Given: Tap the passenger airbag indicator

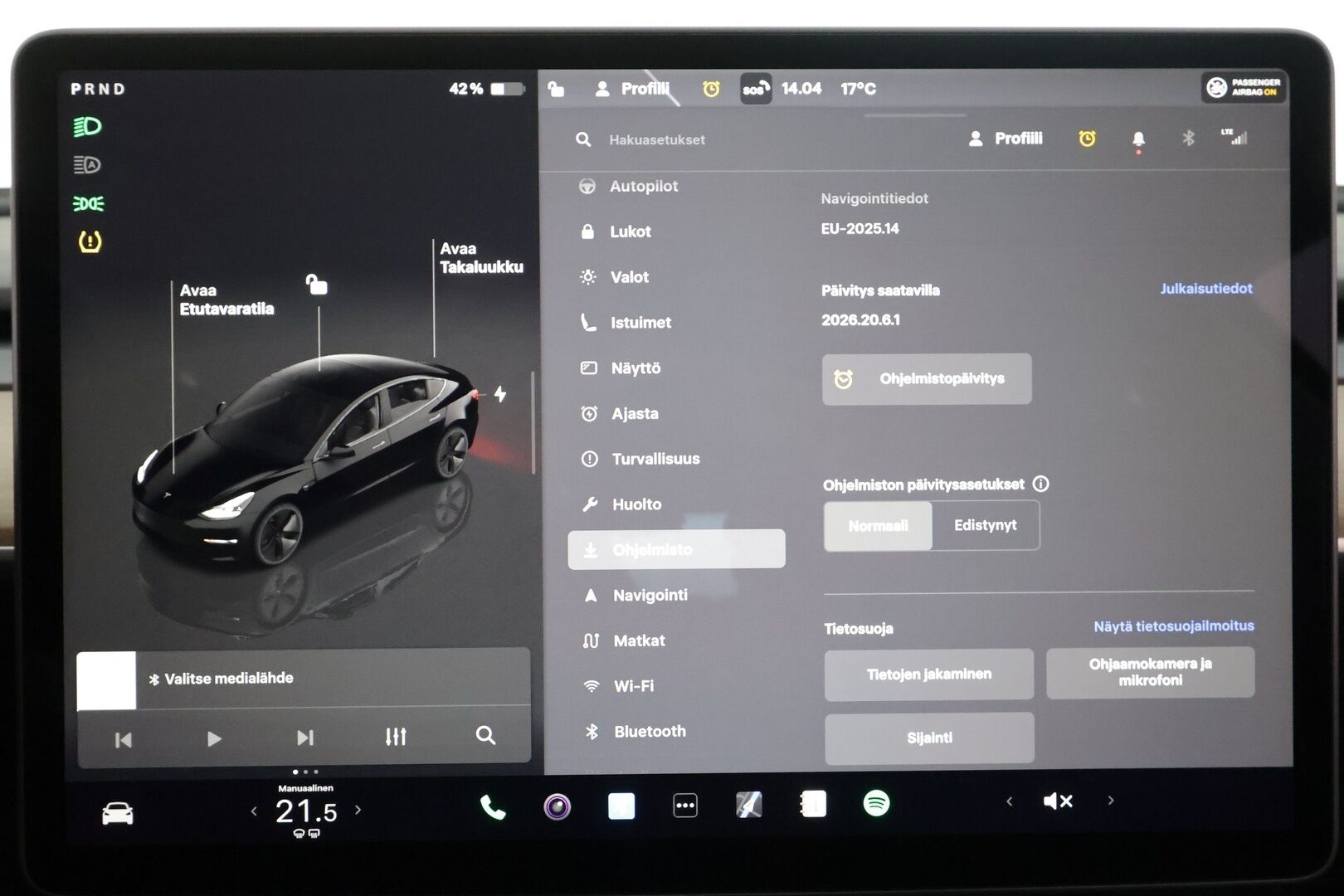Looking at the screenshot, I should click(x=1244, y=87).
